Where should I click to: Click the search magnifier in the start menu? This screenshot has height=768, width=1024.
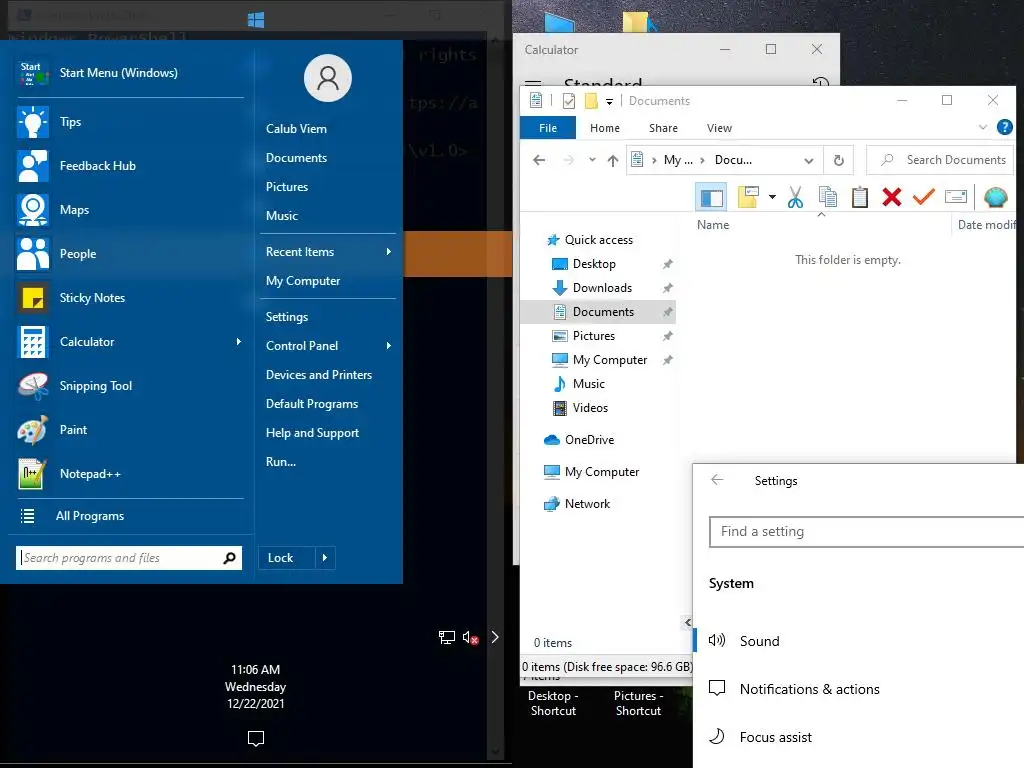tap(229, 558)
